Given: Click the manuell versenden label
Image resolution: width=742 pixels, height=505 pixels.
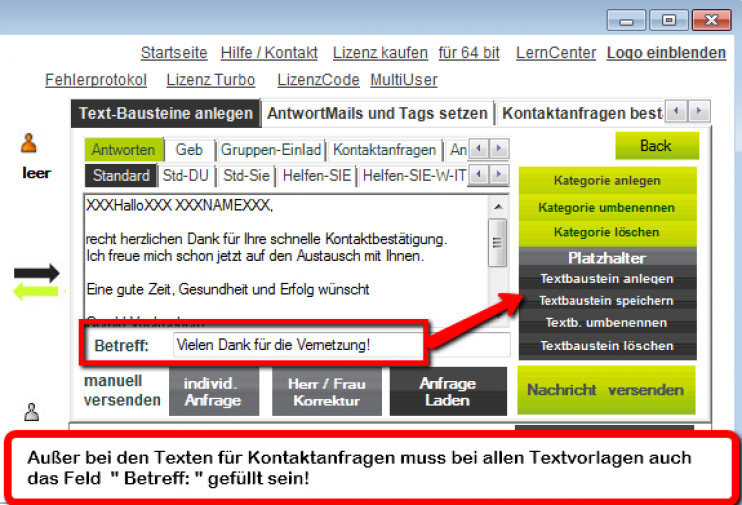Looking at the screenshot, I should (122, 390).
